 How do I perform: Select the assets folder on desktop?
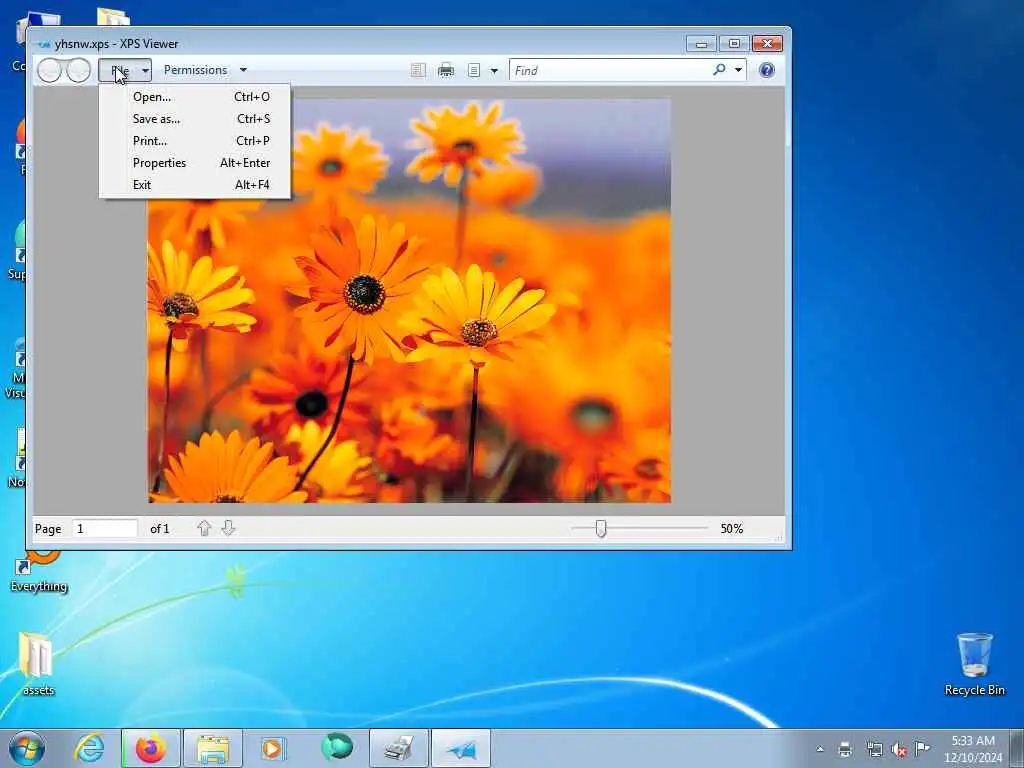click(38, 663)
